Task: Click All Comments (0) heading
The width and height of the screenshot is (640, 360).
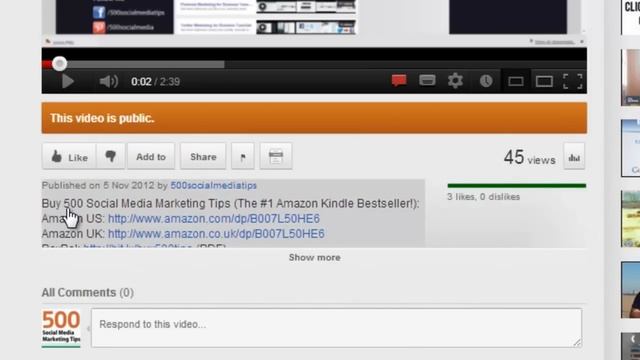Action: 88,293
